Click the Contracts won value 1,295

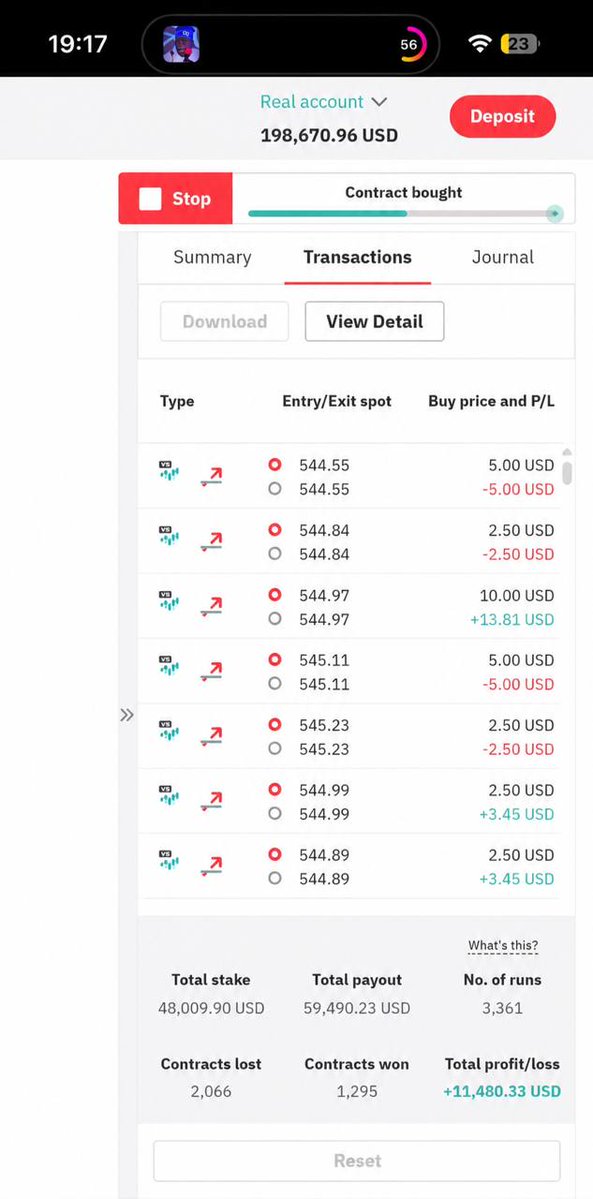tap(357, 1092)
